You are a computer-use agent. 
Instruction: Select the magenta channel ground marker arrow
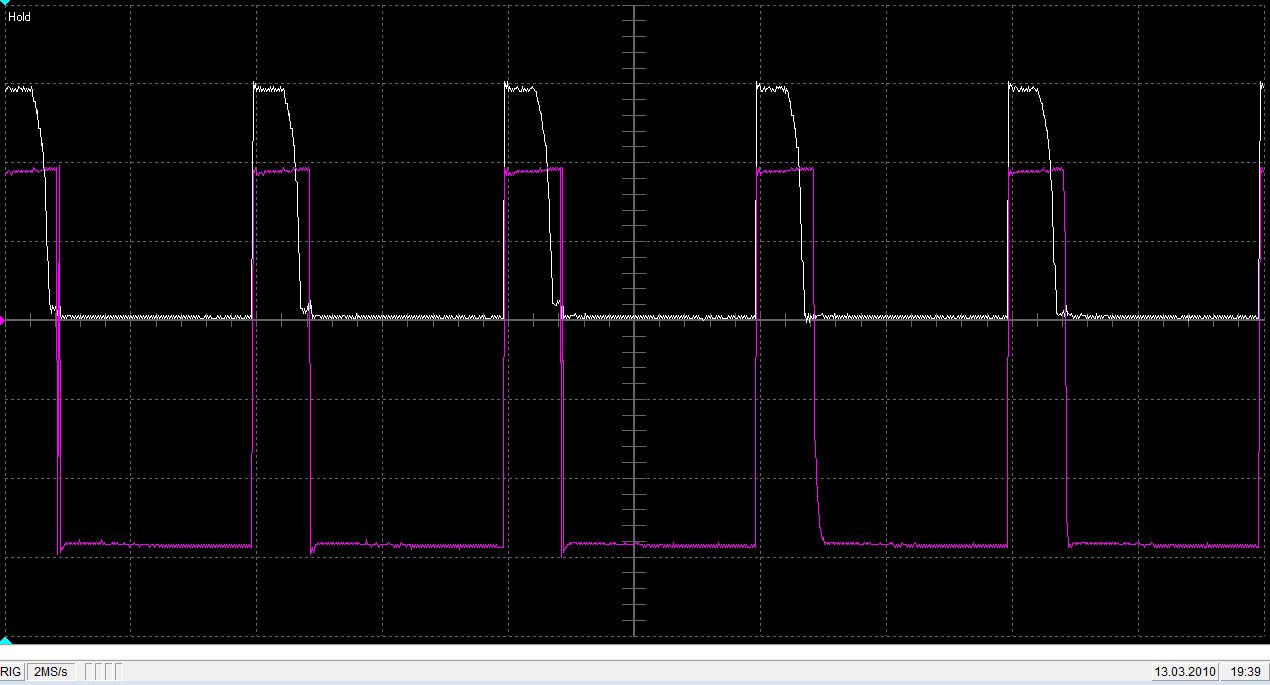point(3,320)
